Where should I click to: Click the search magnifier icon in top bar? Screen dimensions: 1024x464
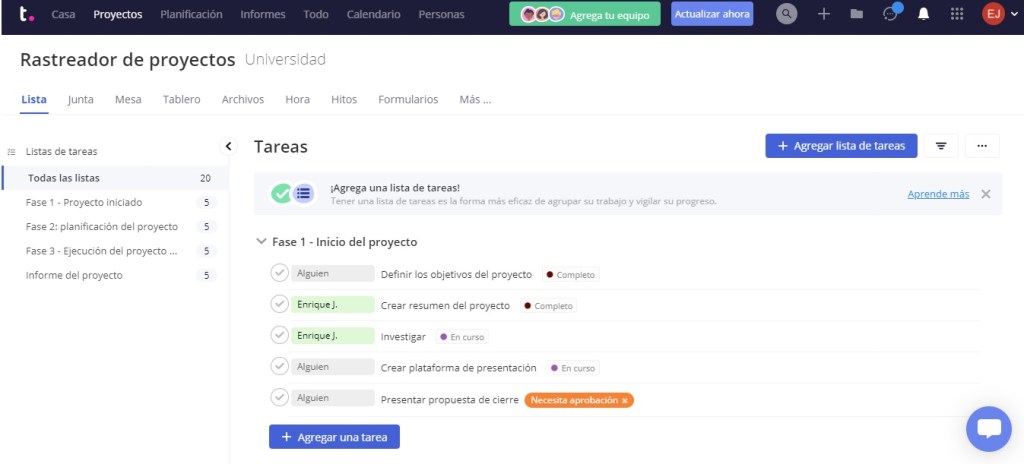pyautogui.click(x=788, y=14)
